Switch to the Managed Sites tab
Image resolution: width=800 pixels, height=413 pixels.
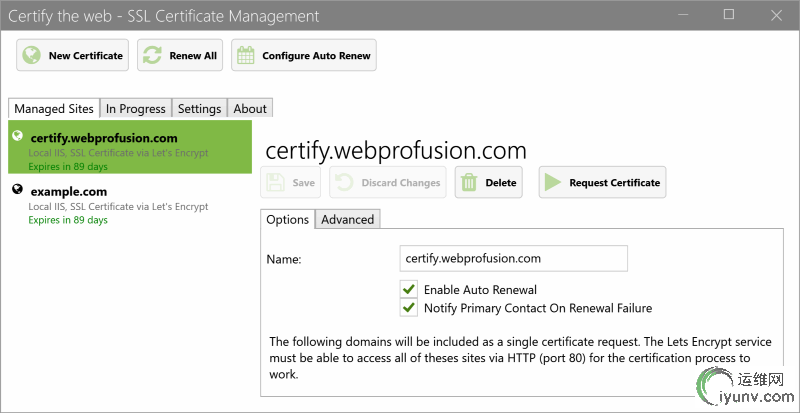coord(54,109)
